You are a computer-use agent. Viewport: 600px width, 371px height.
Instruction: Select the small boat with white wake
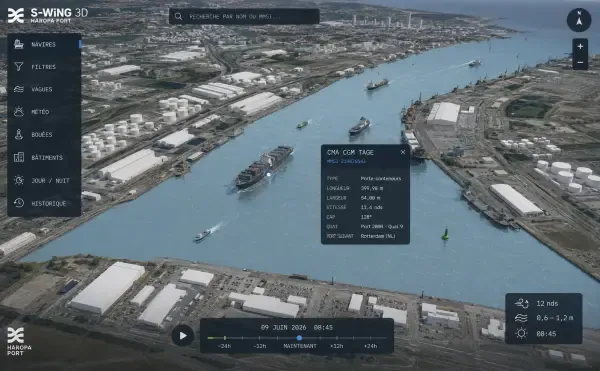(204, 234)
